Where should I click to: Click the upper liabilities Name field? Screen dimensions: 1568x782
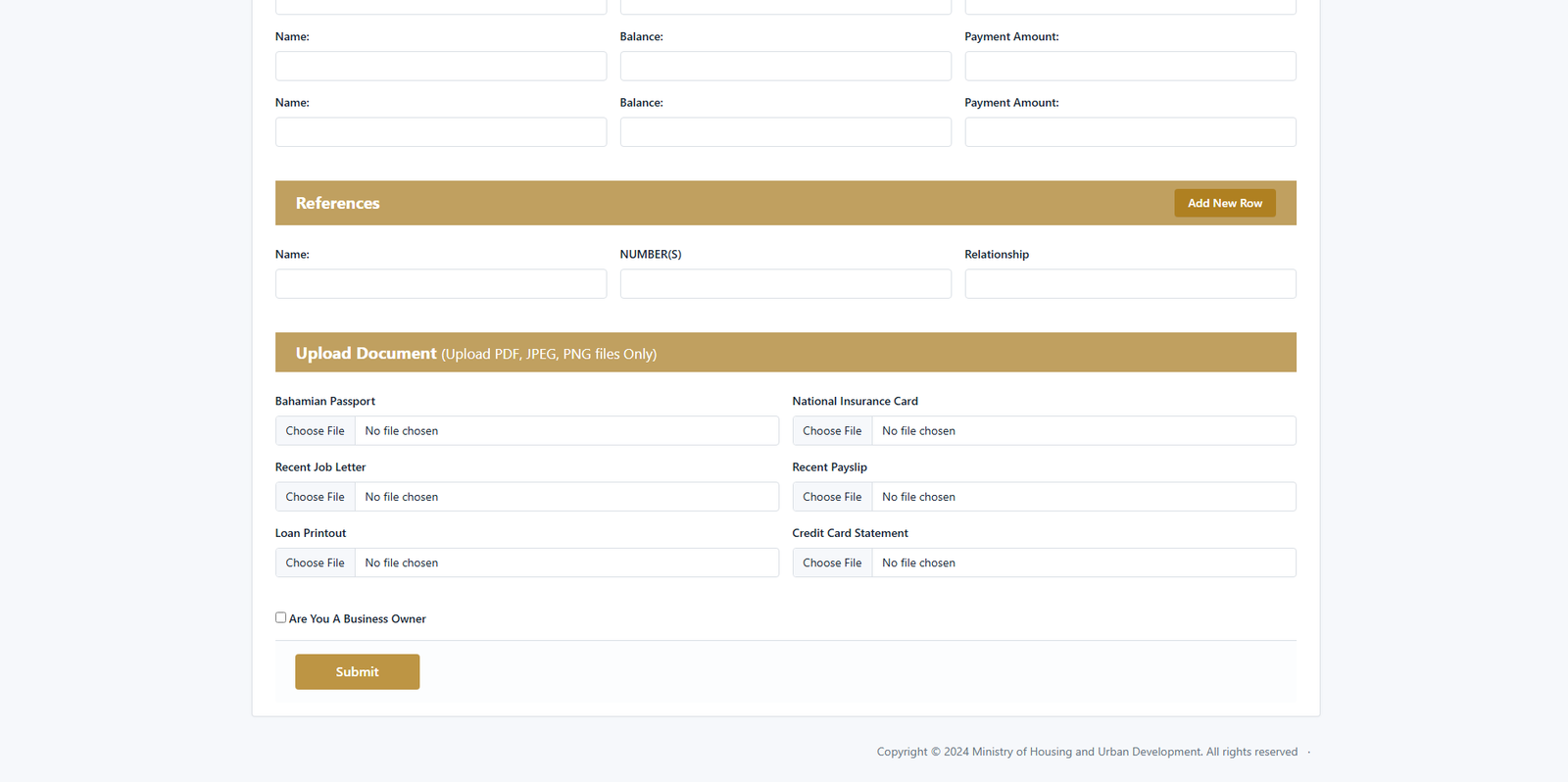pyautogui.click(x=441, y=67)
